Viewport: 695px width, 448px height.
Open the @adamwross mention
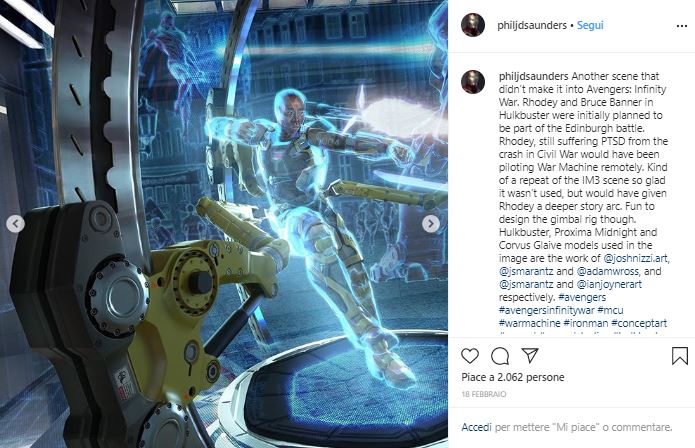pyautogui.click(x=608, y=271)
